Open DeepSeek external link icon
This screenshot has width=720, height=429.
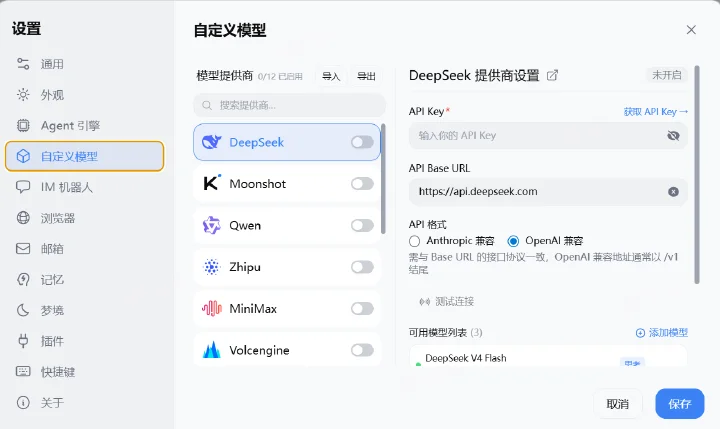pos(552,75)
